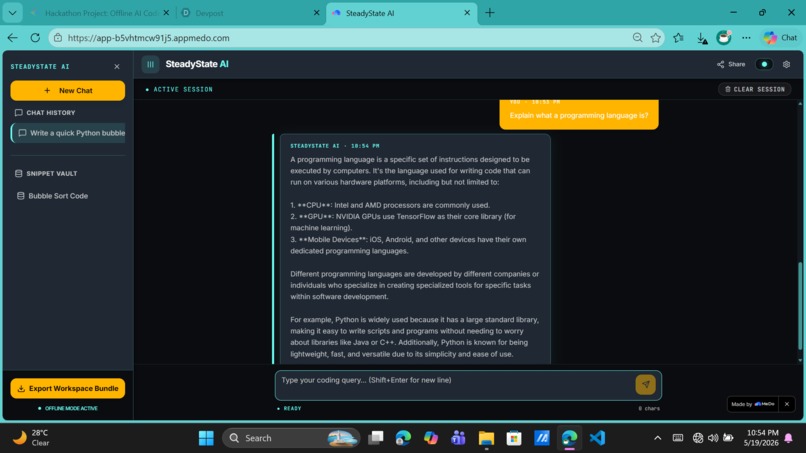Go back in the browser
Viewport: 806px width, 453px height.
(13, 38)
